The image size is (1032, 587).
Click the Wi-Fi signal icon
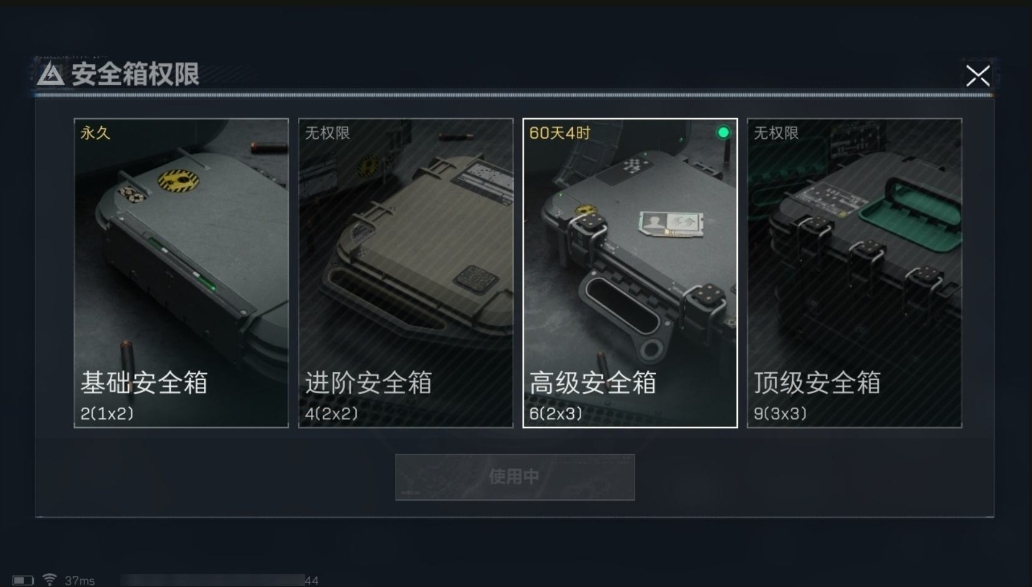pyautogui.click(x=49, y=579)
